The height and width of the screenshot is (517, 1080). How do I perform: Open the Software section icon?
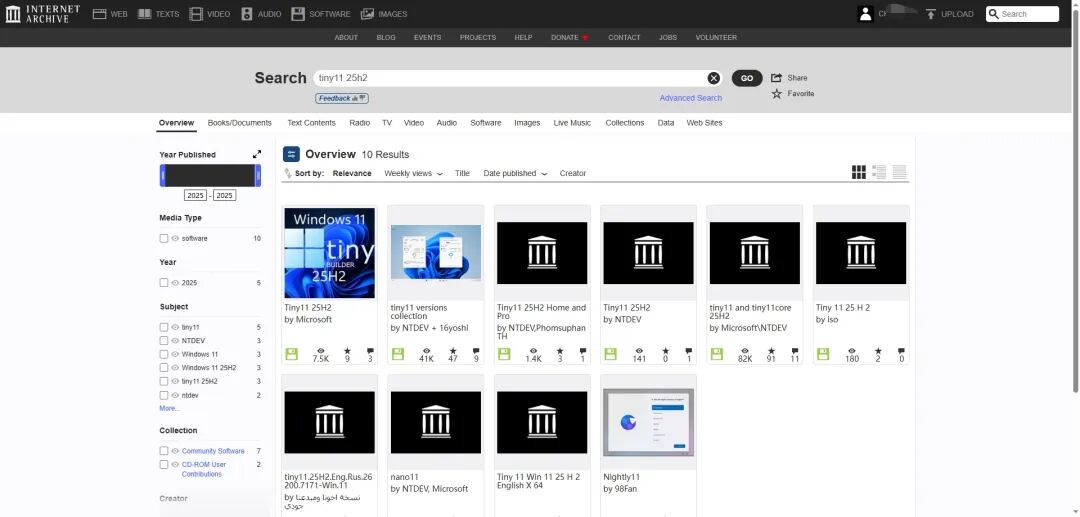(298, 14)
